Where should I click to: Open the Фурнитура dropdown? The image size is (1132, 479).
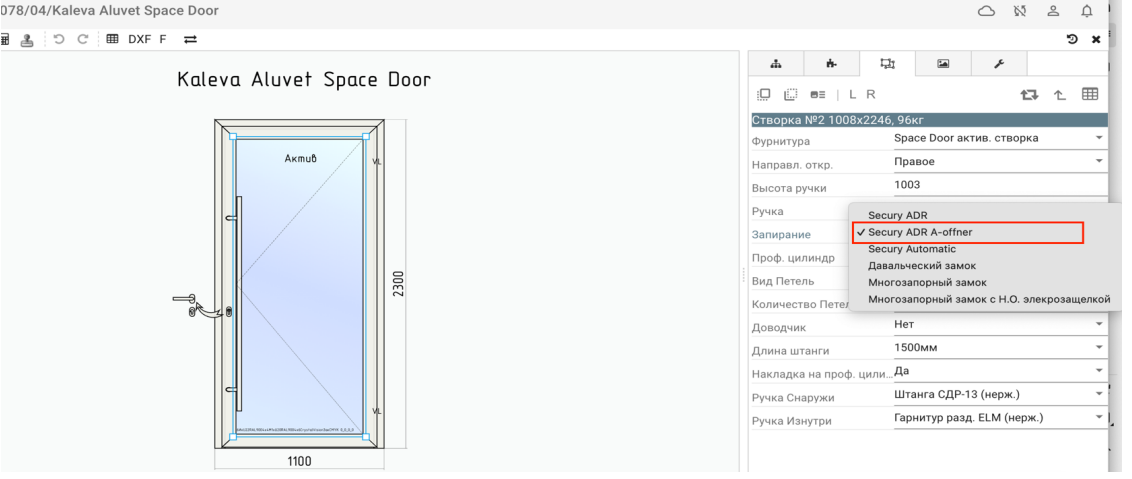(999, 138)
